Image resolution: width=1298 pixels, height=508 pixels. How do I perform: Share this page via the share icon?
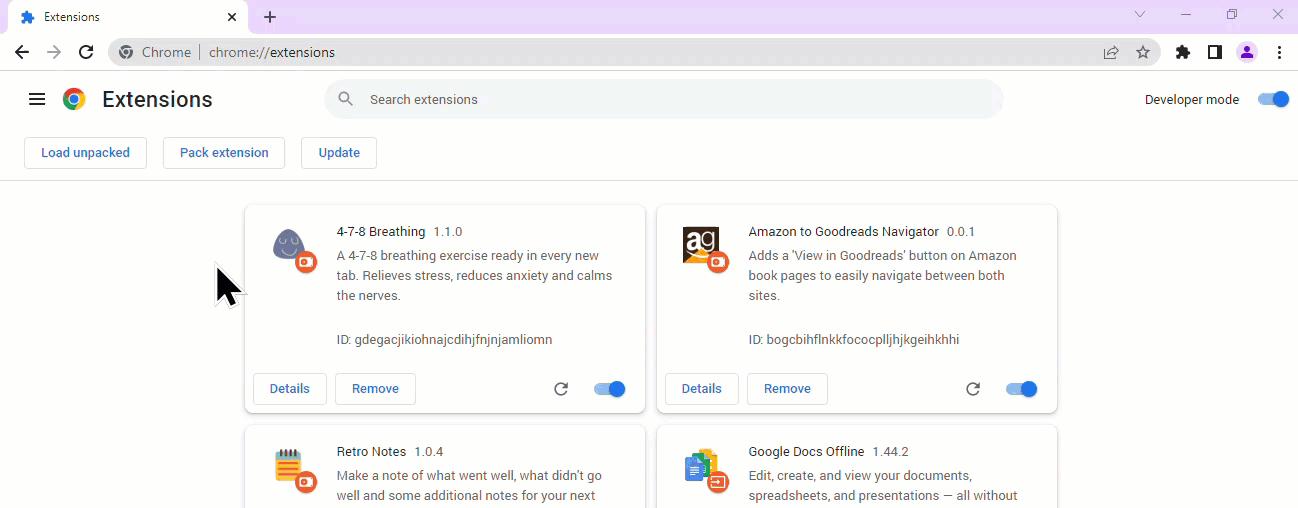coord(1111,52)
